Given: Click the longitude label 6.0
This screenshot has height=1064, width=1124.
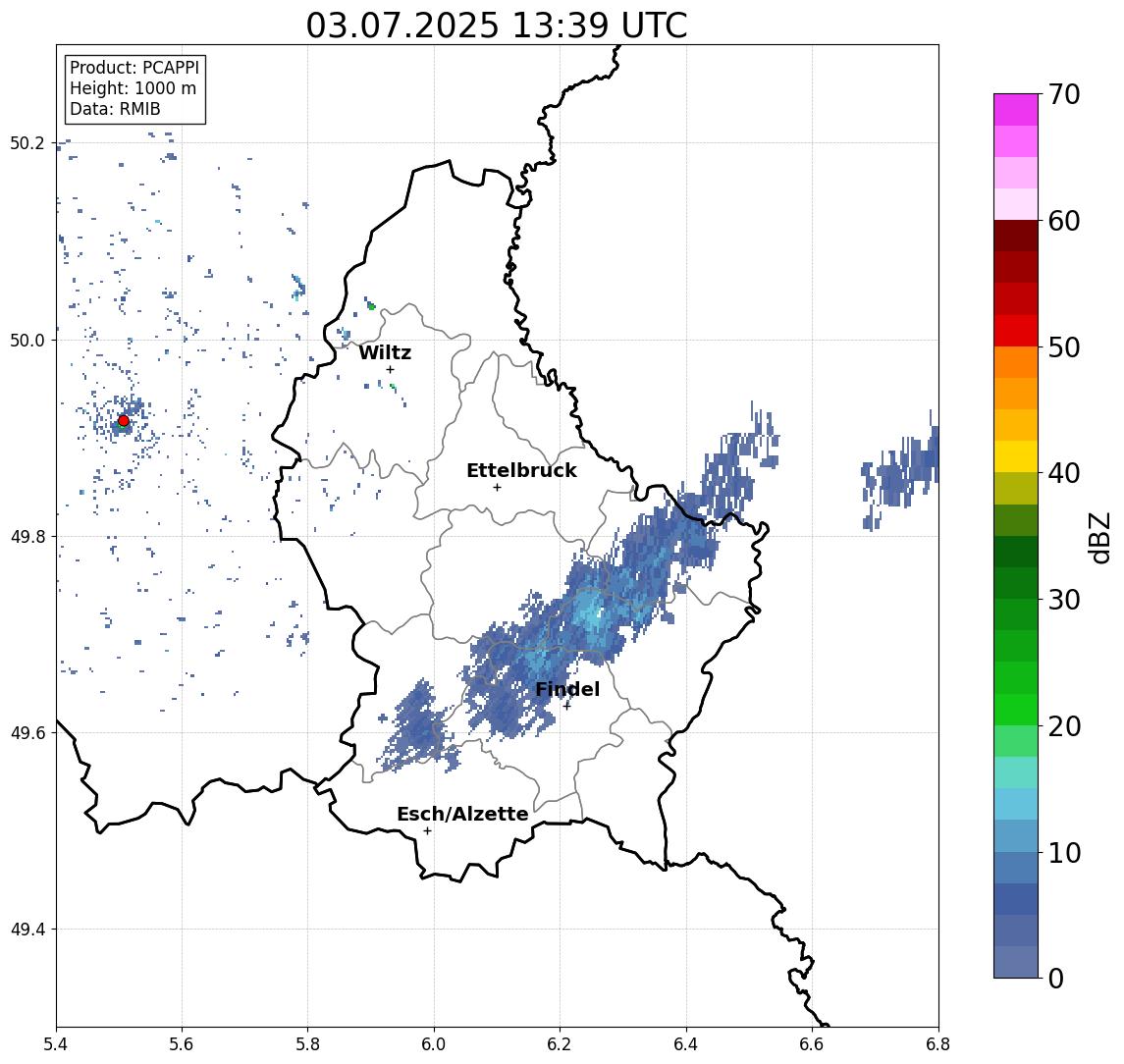Looking at the screenshot, I should pyautogui.click(x=434, y=1044).
